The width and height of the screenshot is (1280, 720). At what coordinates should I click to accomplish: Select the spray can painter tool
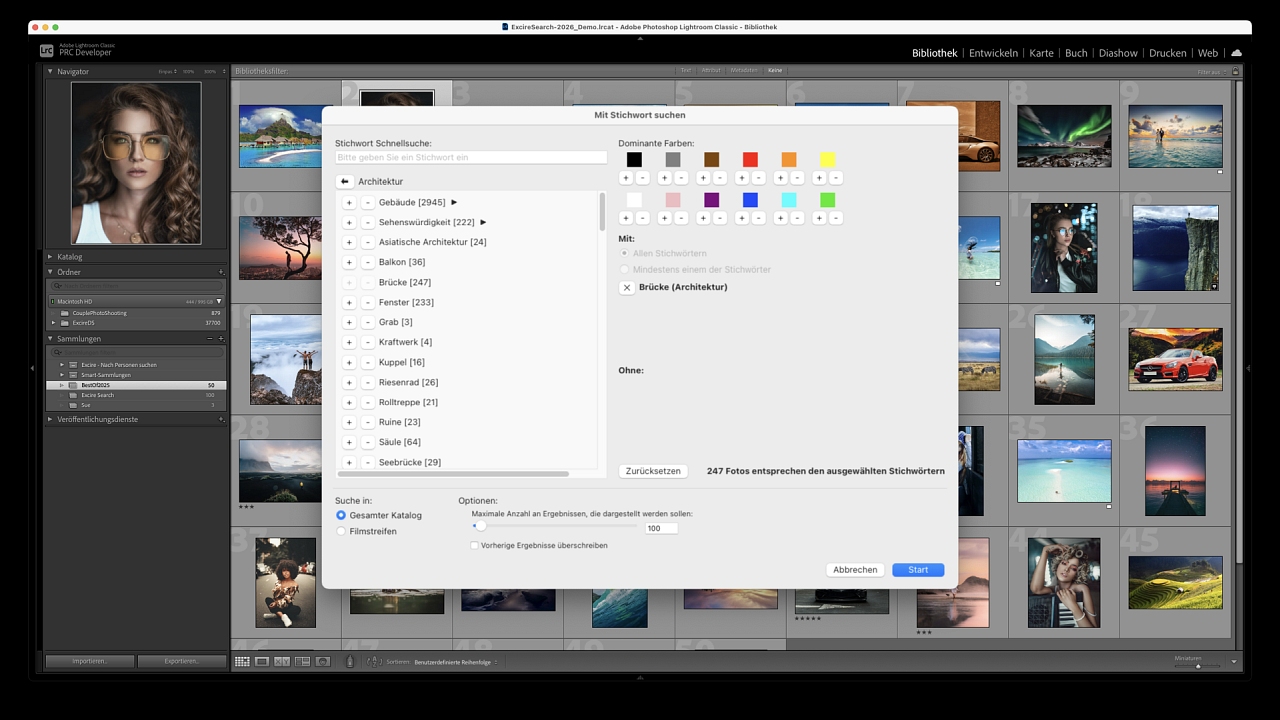350,662
